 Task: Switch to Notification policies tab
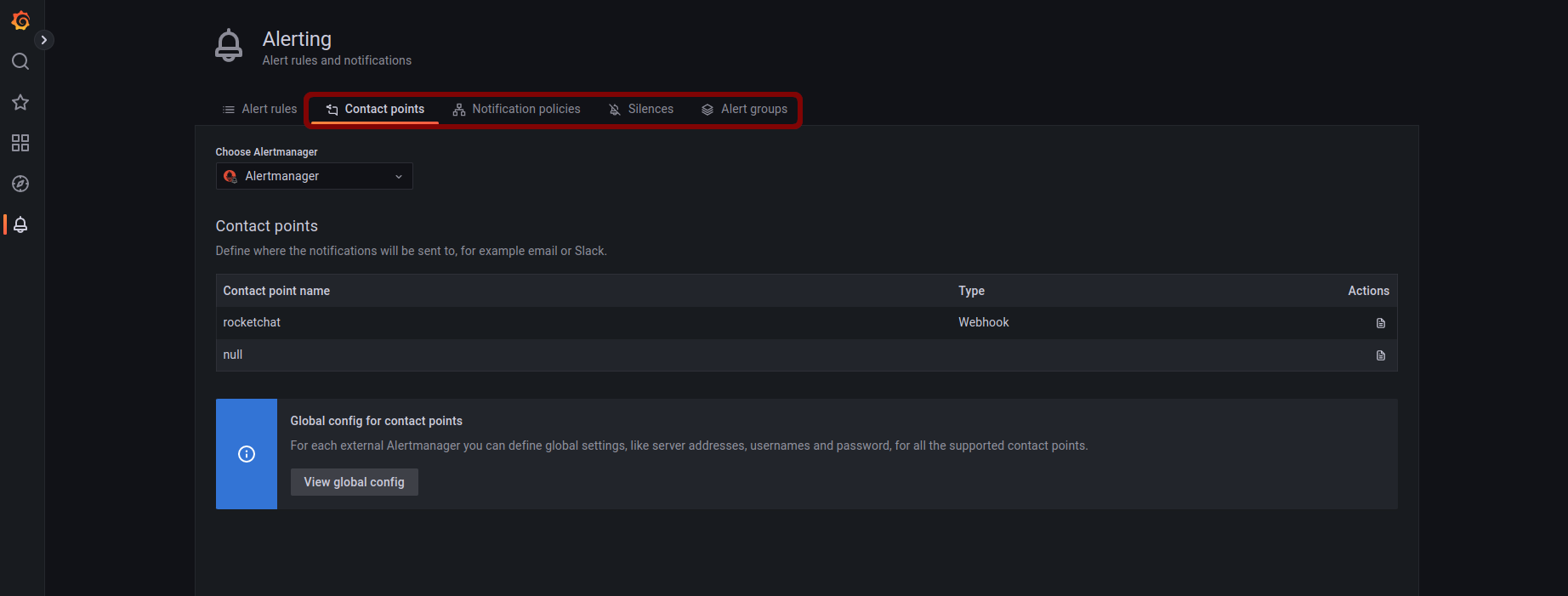[x=516, y=109]
